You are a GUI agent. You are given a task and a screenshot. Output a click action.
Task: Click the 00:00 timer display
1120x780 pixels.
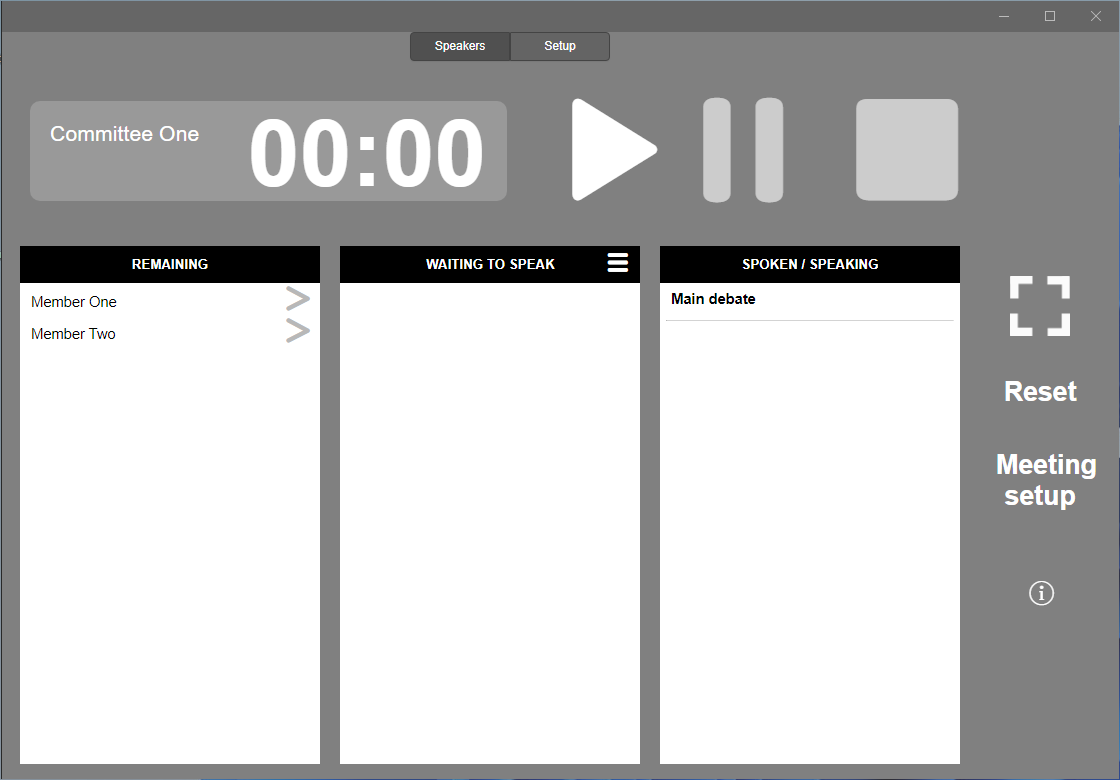click(366, 152)
